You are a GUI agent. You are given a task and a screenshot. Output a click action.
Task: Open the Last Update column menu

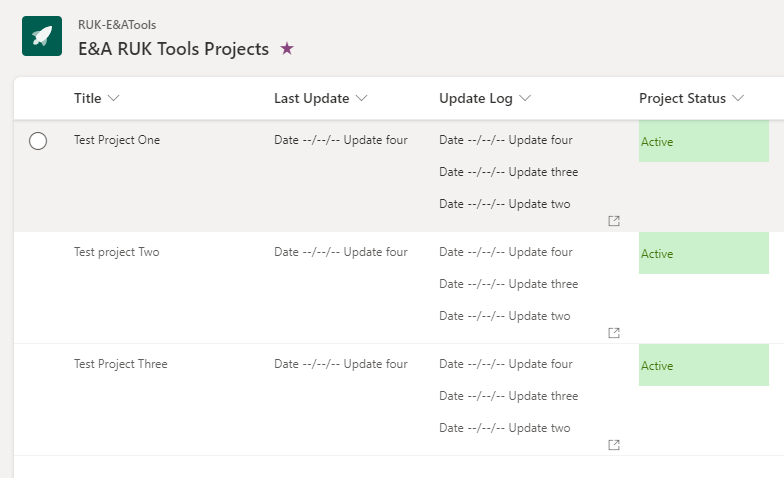coord(361,98)
